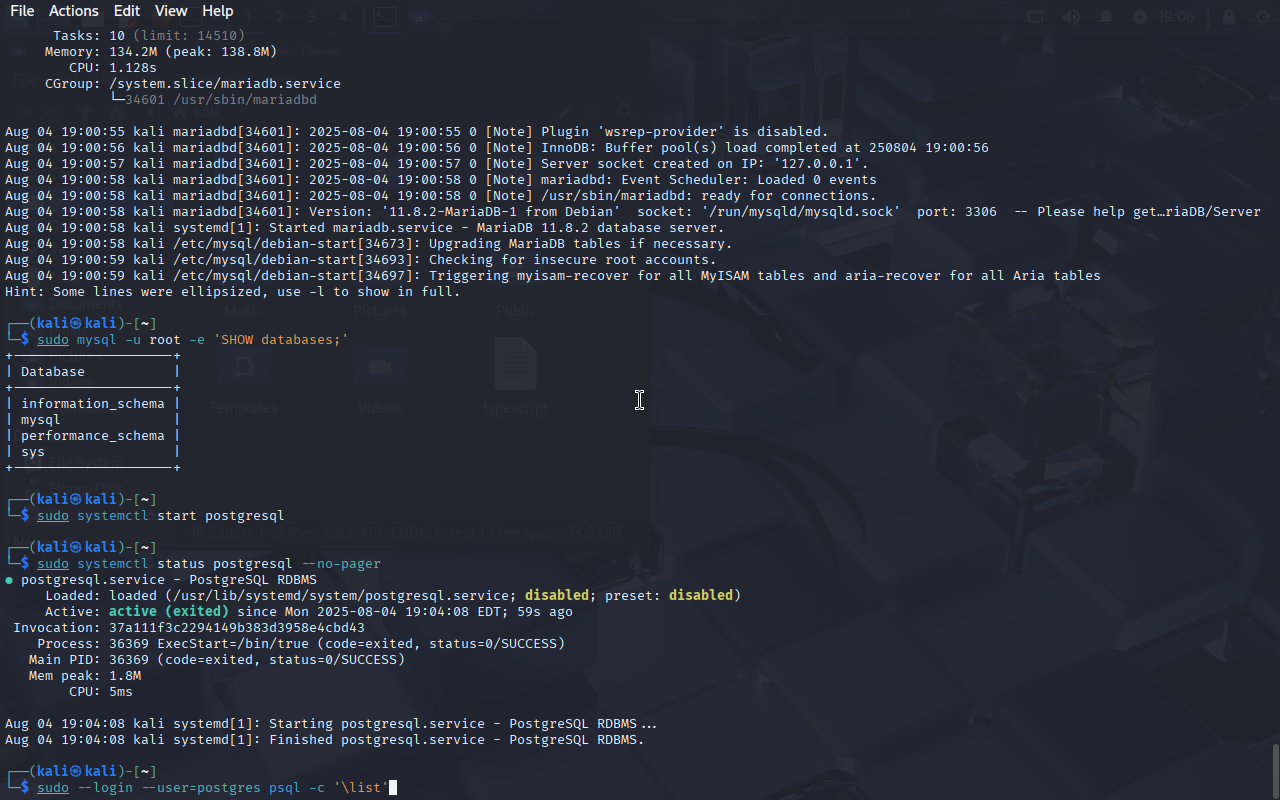This screenshot has height=800, width=1280.
Task: Click the 'Event Scheduler: Loaded 0 events' line
Action: pyautogui.click(x=441, y=180)
